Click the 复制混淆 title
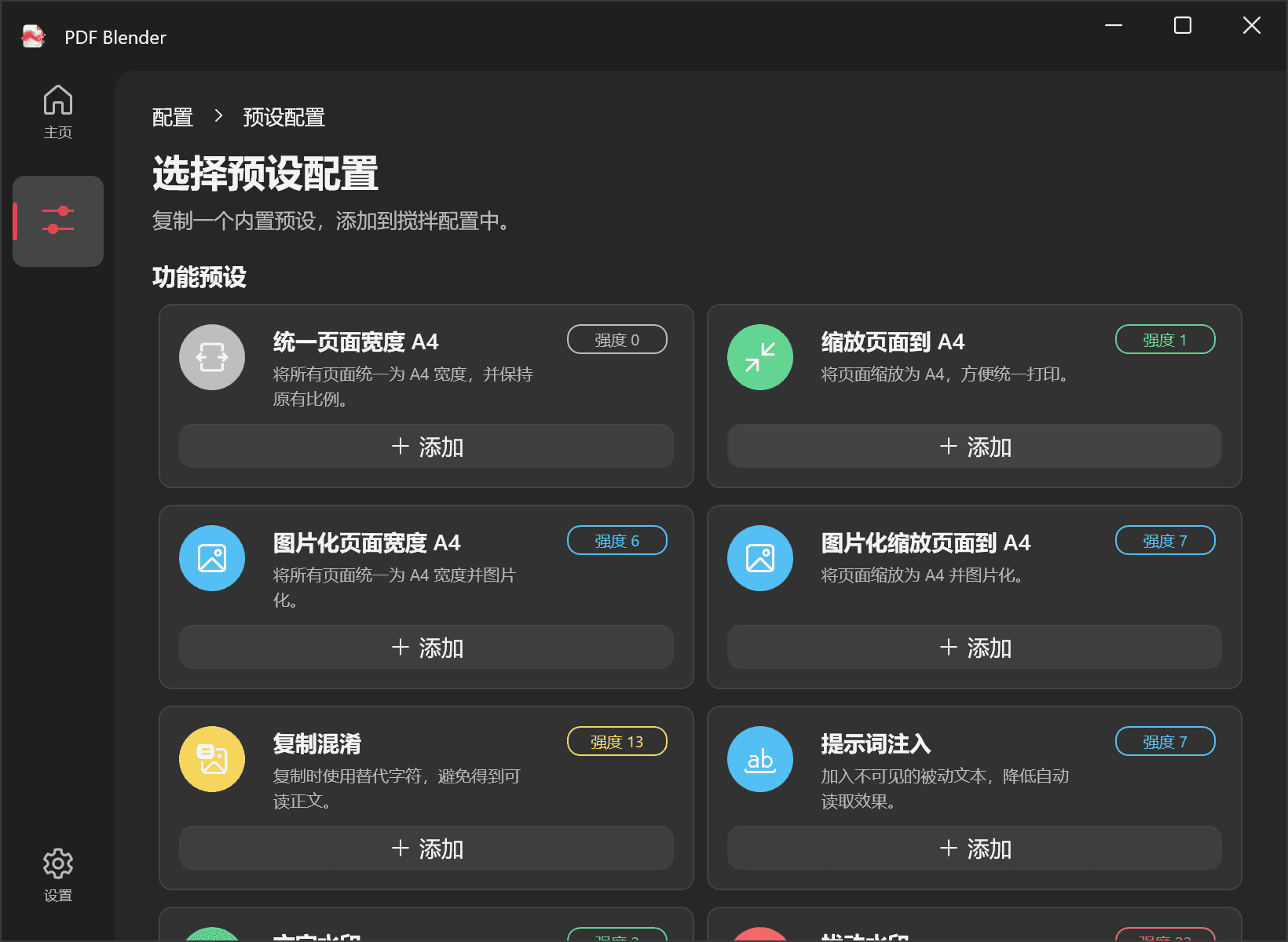The image size is (1288, 942). 317,743
